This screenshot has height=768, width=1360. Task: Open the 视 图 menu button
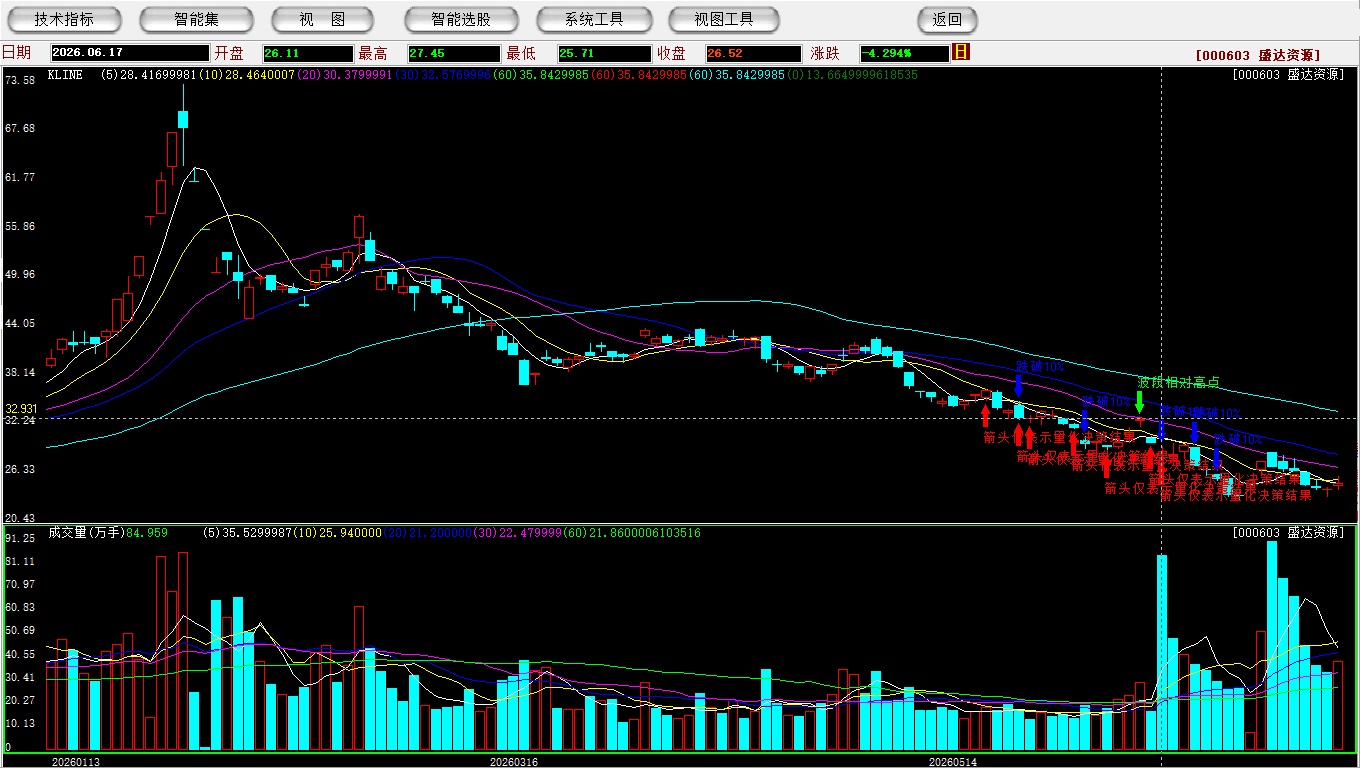point(322,19)
